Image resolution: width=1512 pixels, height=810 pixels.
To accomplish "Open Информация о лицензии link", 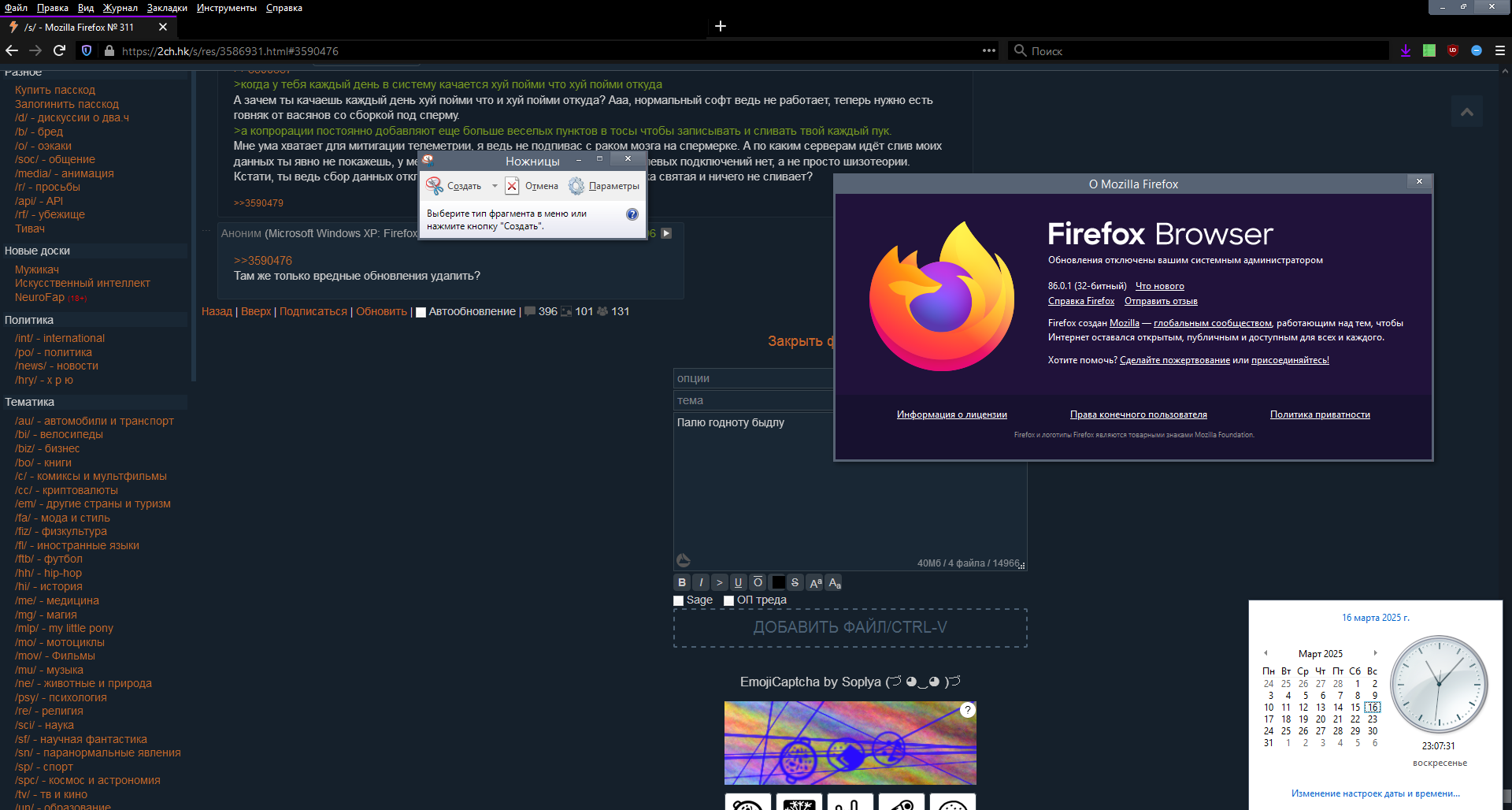I will (951, 414).
